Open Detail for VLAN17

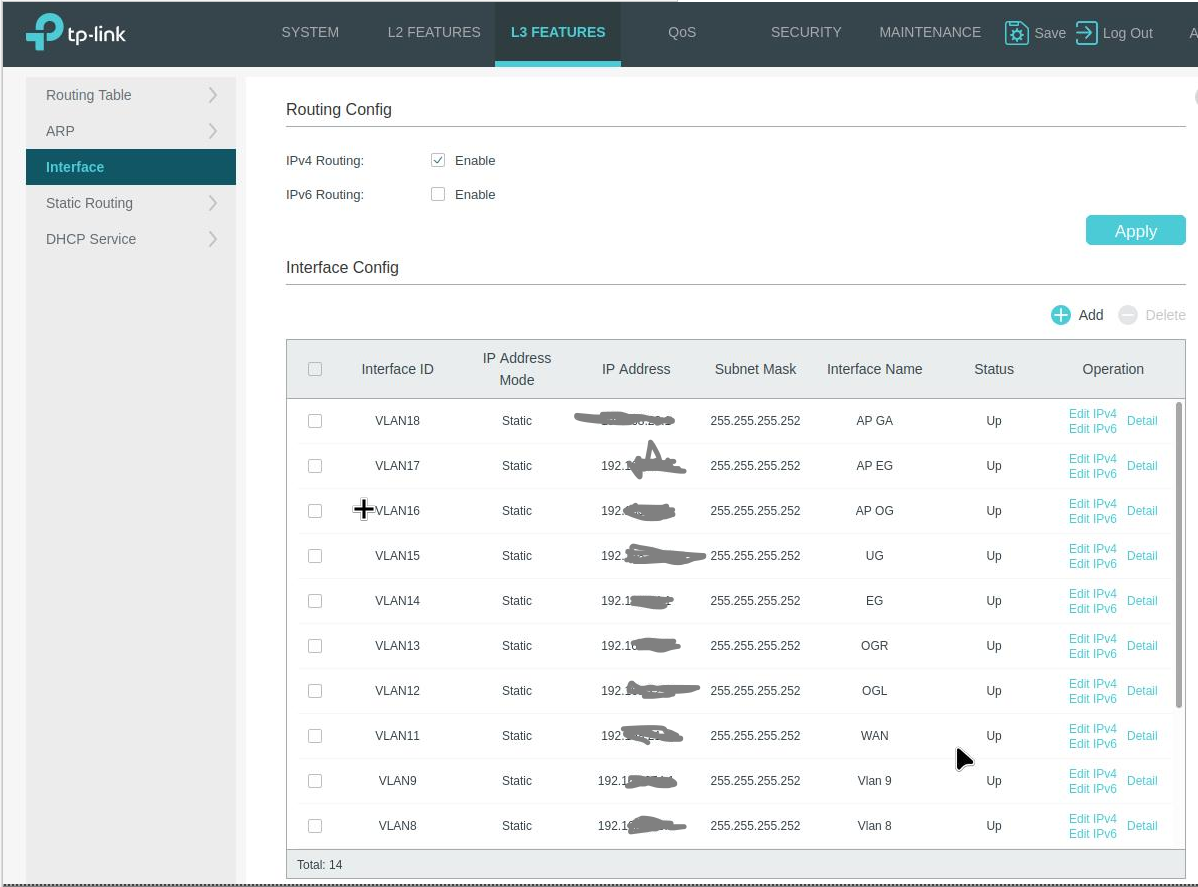[1142, 466]
